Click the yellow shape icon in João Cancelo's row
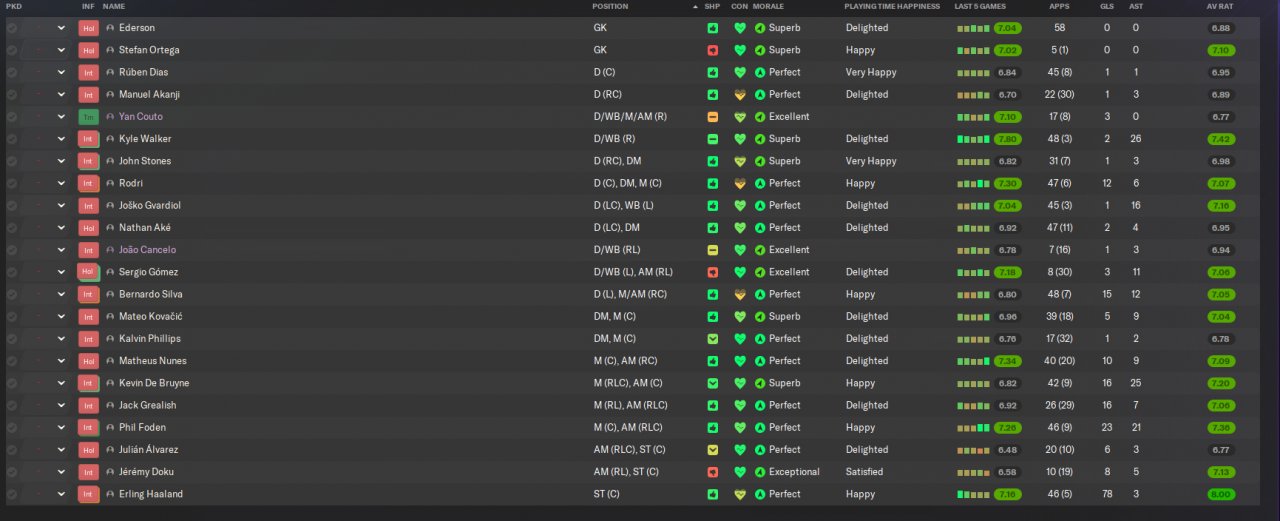The height and width of the screenshot is (521, 1280). coord(712,250)
